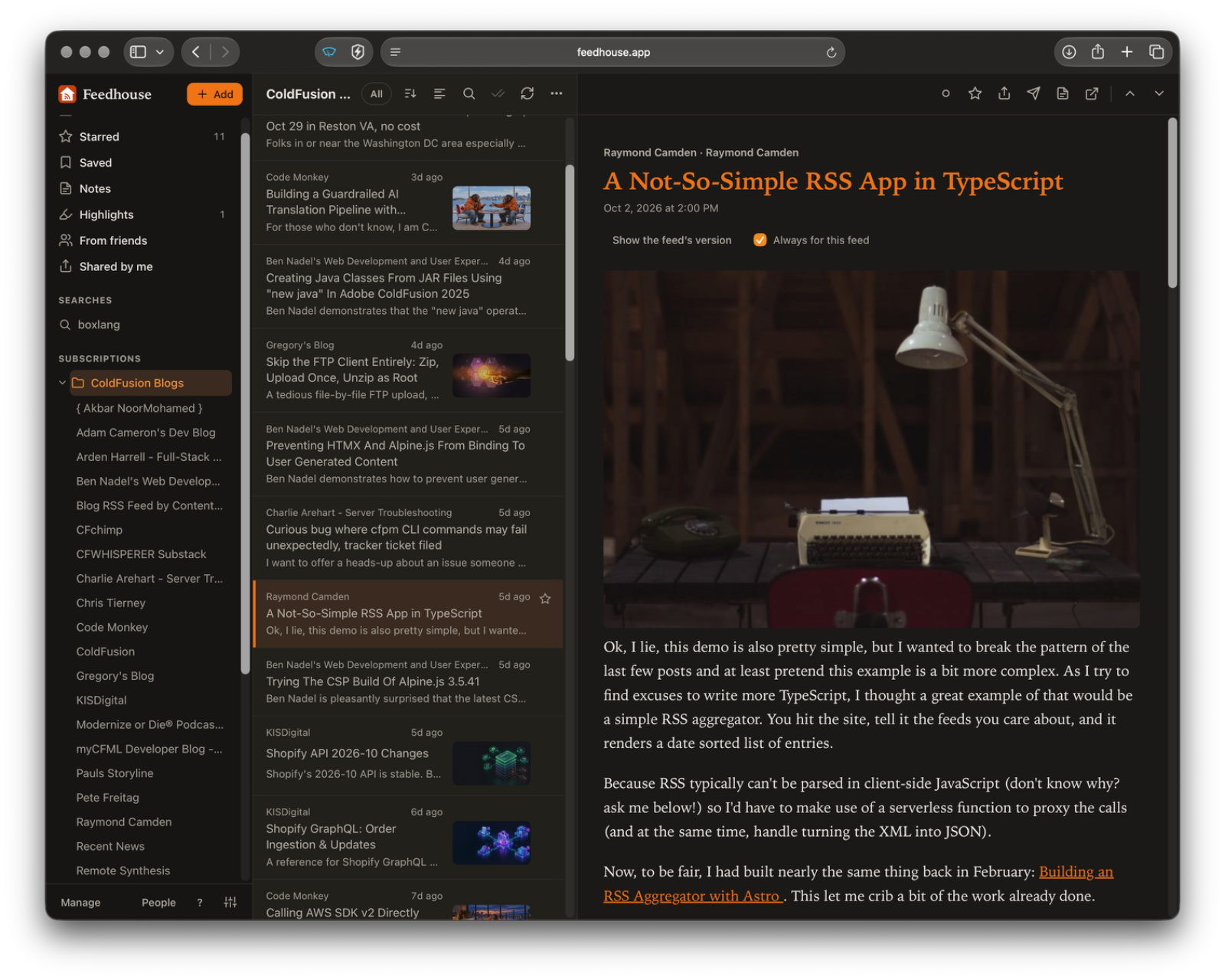This screenshot has width=1225, height=980.
Task: Mark all articles as read
Action: (498, 93)
